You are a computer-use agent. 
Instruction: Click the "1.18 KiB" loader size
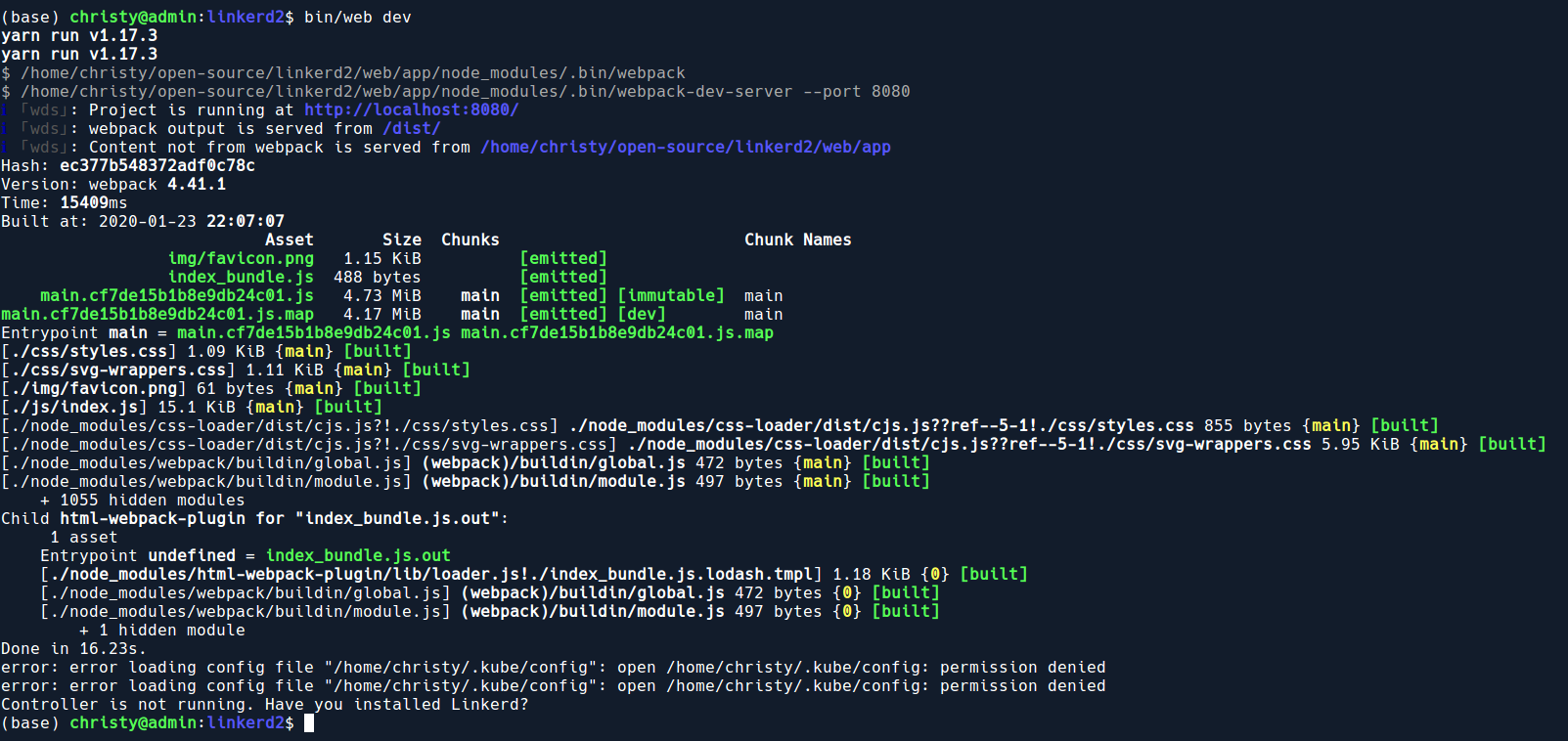(x=872, y=574)
